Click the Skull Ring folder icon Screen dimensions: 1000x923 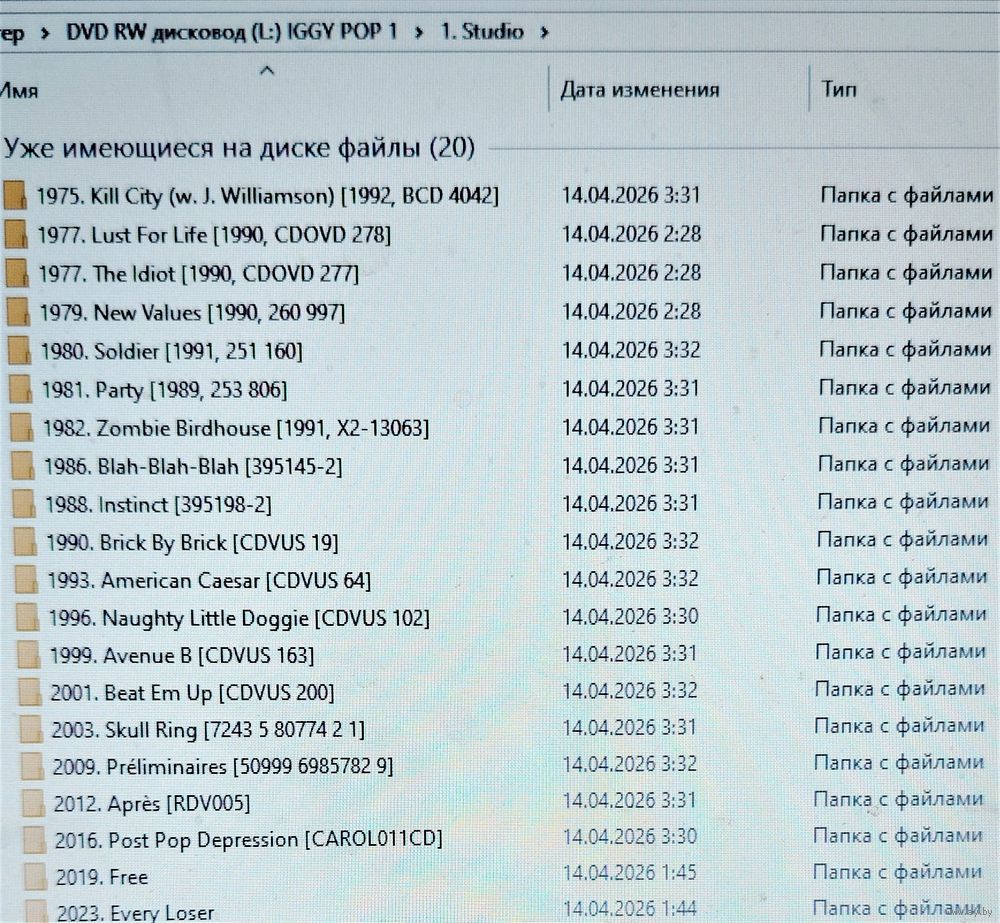pyautogui.click(x=32, y=730)
